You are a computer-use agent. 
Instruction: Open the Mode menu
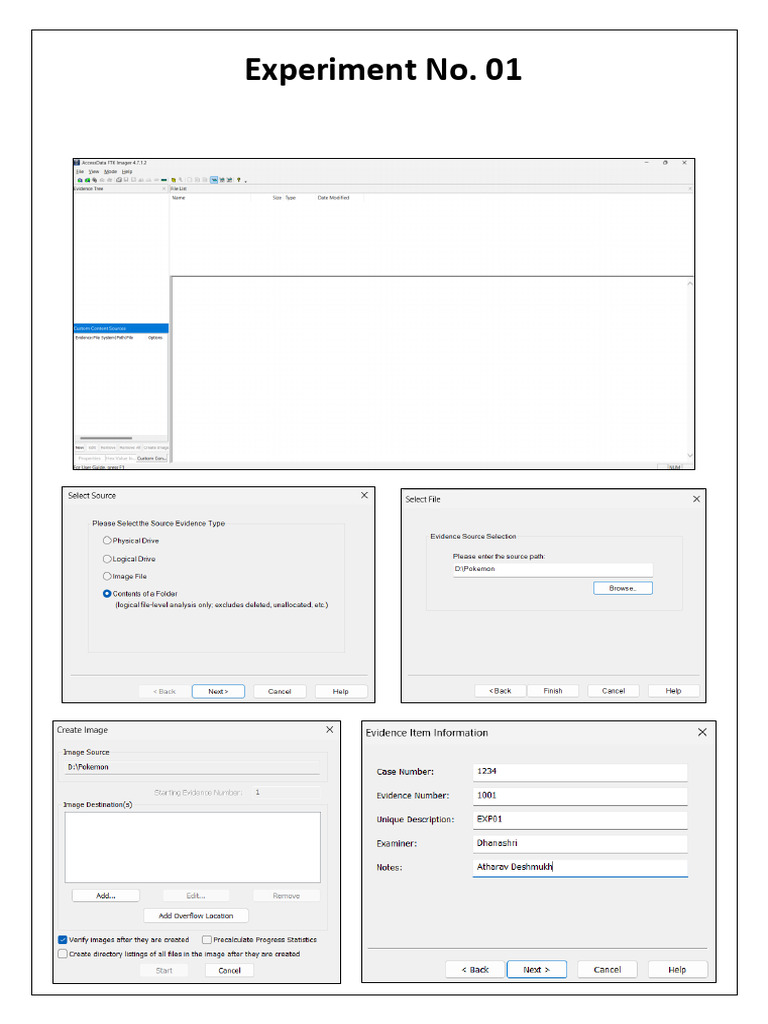point(110,171)
